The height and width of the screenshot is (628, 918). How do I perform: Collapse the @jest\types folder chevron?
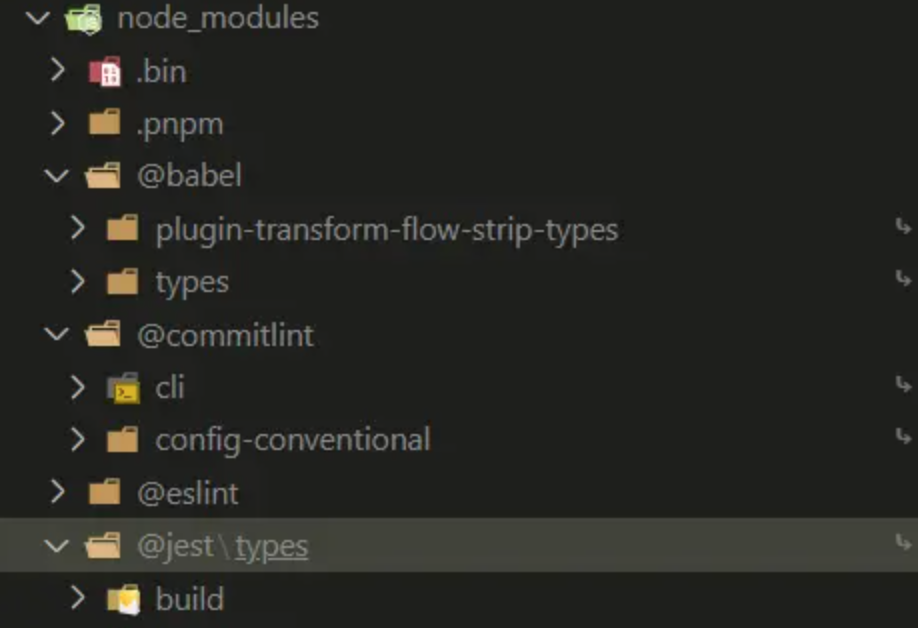click(57, 546)
